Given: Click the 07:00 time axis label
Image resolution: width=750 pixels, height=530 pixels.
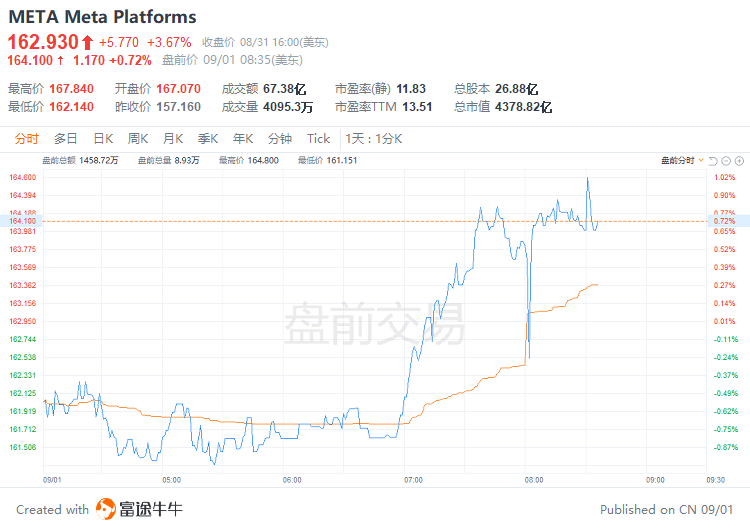Looking at the screenshot, I should tap(413, 480).
